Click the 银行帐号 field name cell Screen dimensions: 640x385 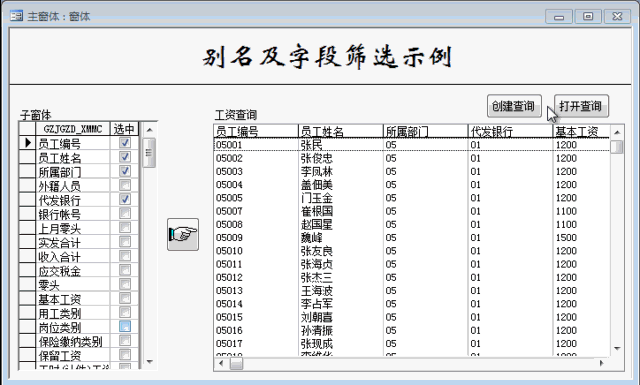coord(73,214)
